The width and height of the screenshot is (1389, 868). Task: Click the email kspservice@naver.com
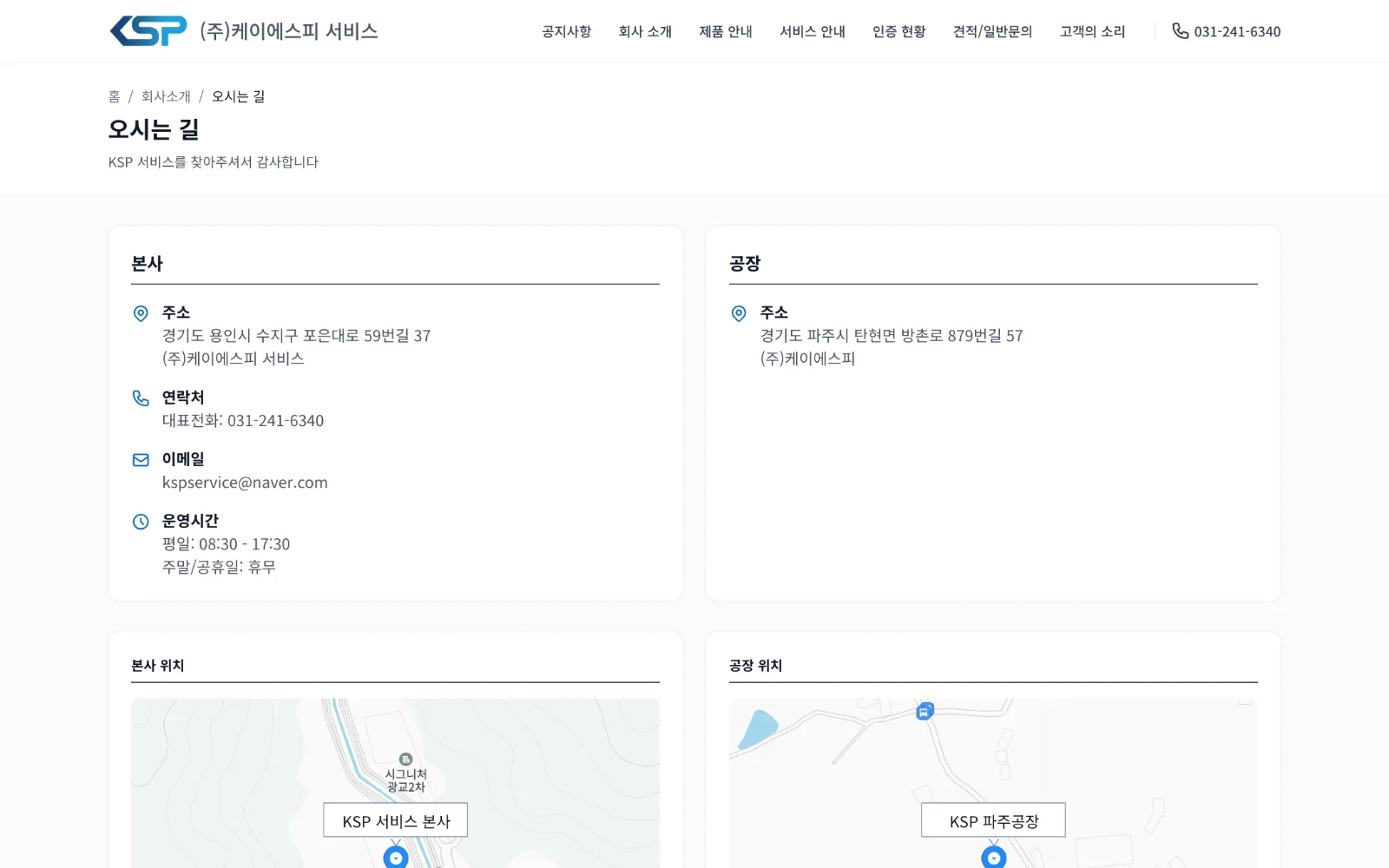click(245, 483)
